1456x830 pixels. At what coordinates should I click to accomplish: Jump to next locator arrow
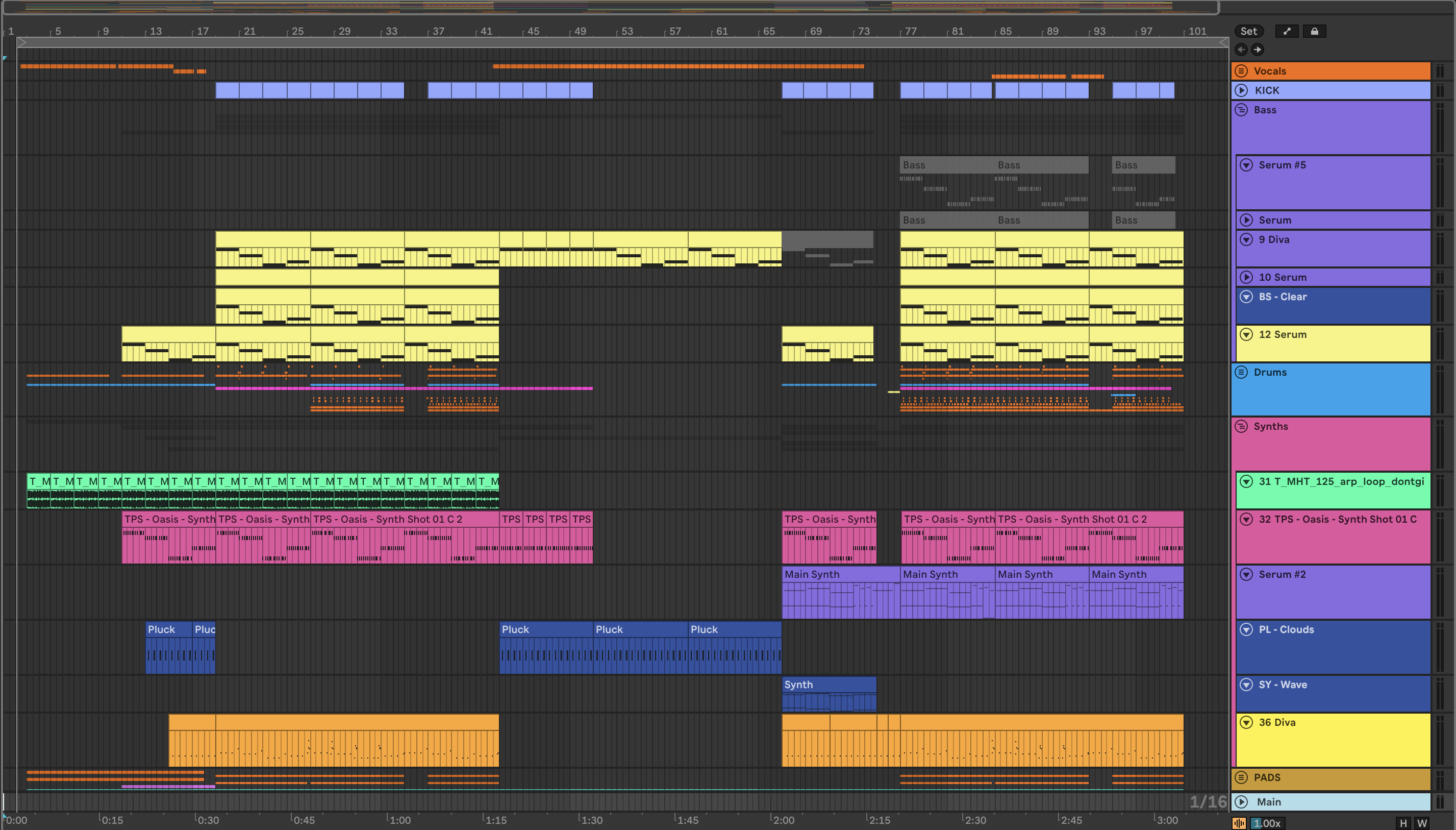coord(1257,50)
